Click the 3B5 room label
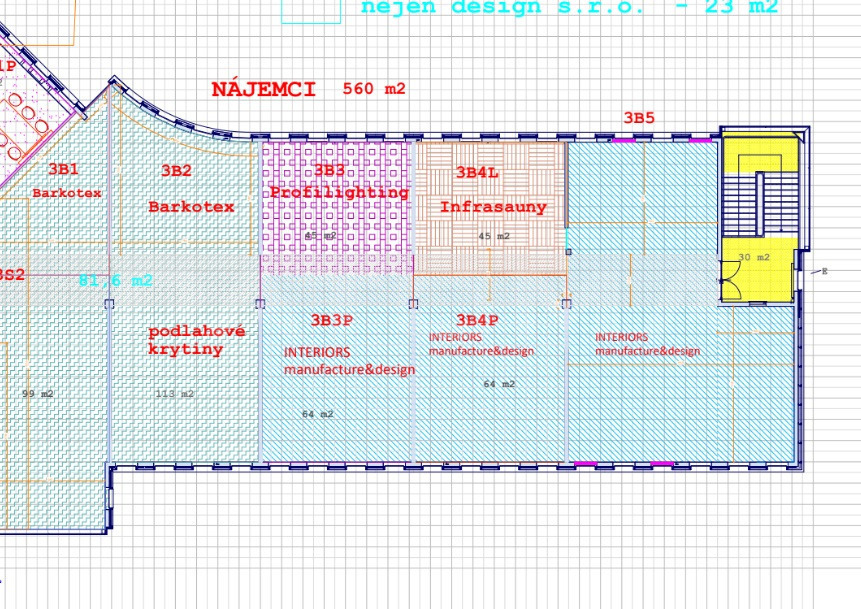Screen dimensions: 861x609 pos(639,118)
